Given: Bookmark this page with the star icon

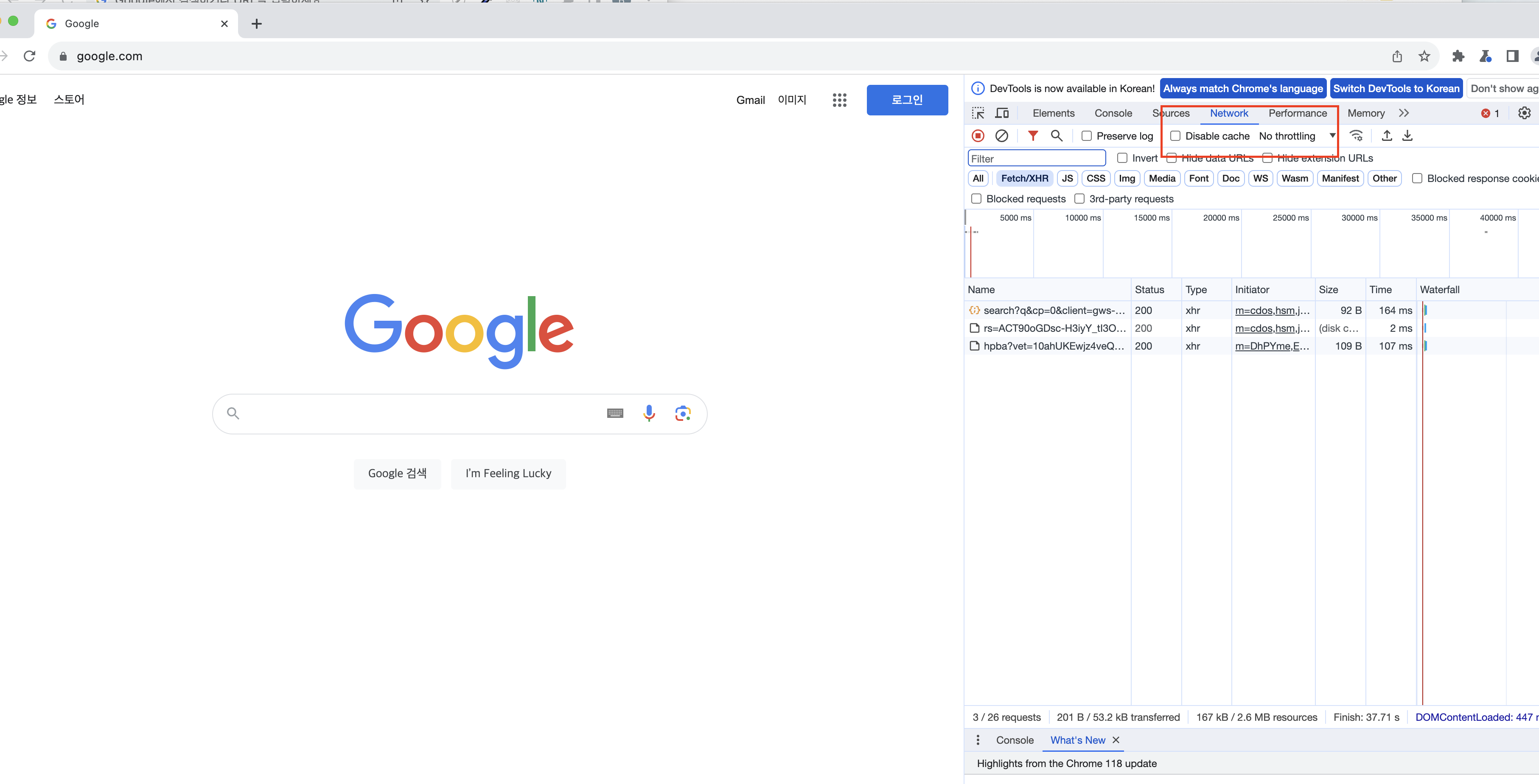Looking at the screenshot, I should tap(1424, 56).
